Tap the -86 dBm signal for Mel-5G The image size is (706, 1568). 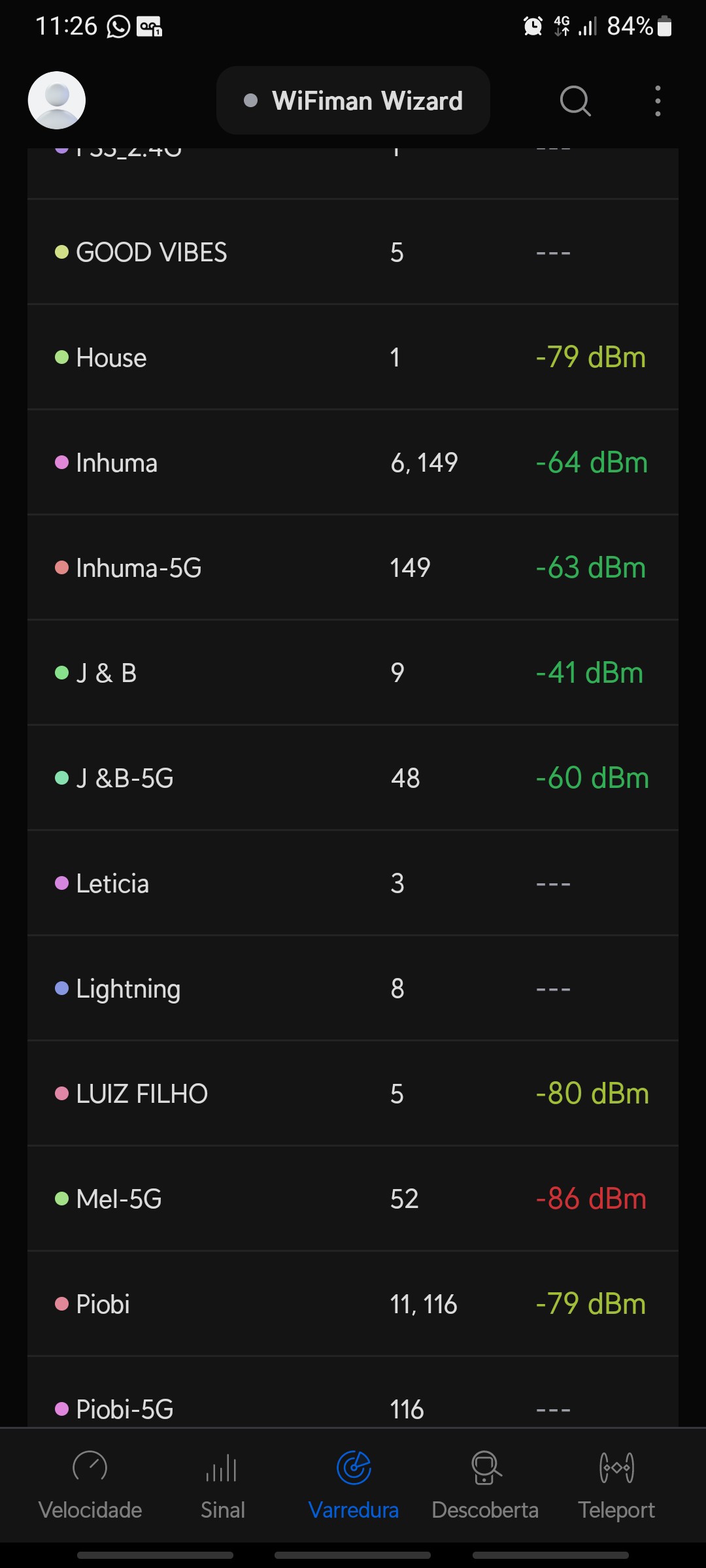click(x=591, y=1199)
